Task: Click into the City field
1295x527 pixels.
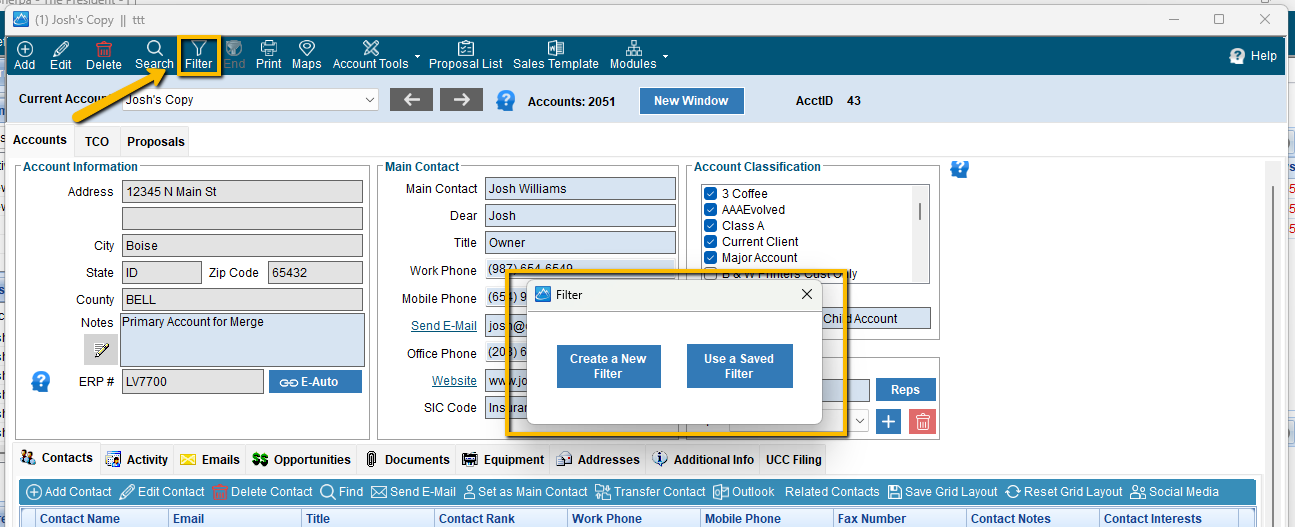Action: [x=242, y=246]
